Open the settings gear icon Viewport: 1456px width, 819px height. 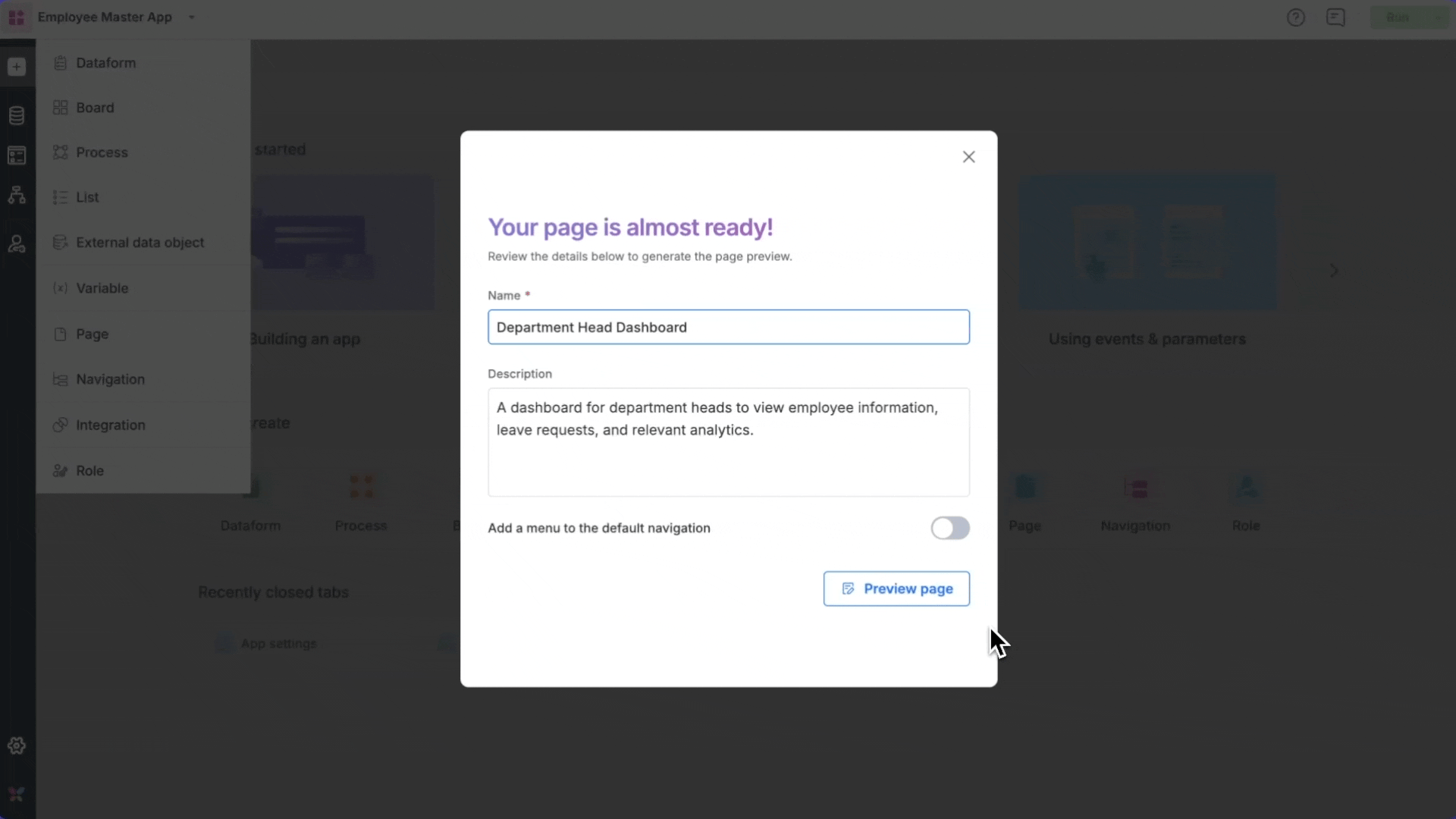[17, 745]
